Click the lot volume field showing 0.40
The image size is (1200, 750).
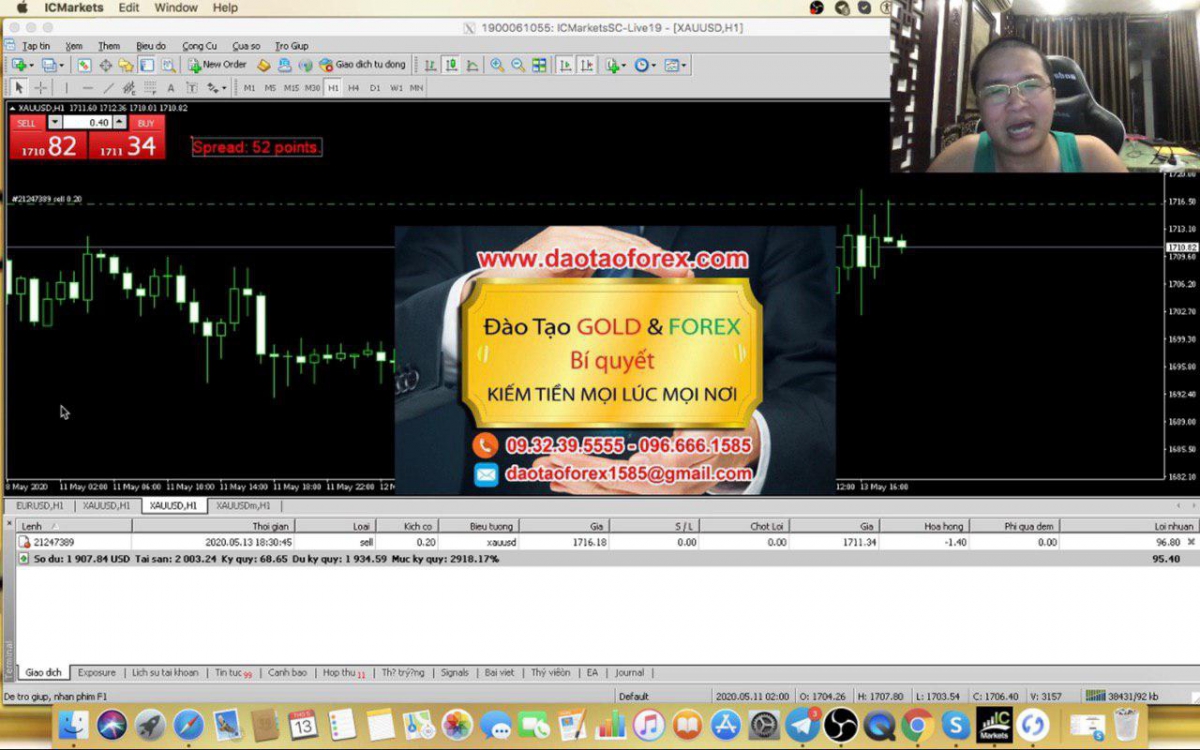[x=88, y=123]
